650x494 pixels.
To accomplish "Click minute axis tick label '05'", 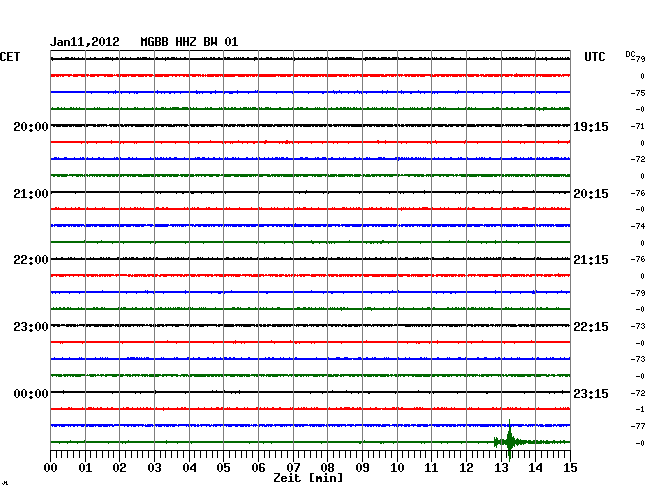I will 223,468.
